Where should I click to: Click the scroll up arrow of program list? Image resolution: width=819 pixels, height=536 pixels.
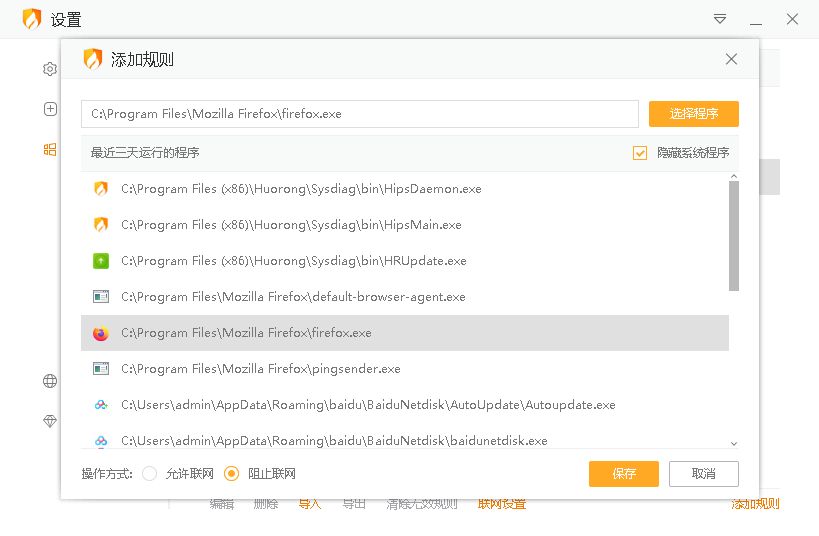(734, 177)
